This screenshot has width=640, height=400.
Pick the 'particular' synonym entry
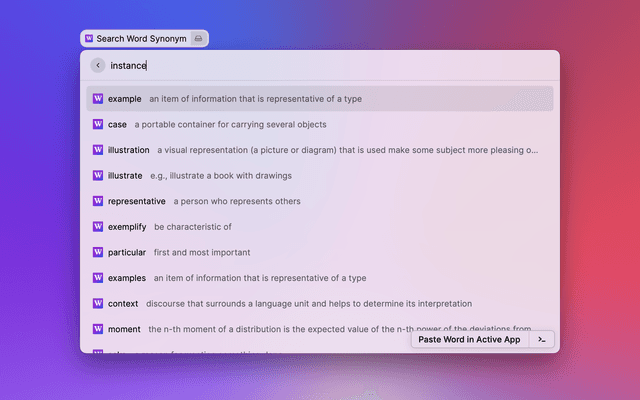320,252
